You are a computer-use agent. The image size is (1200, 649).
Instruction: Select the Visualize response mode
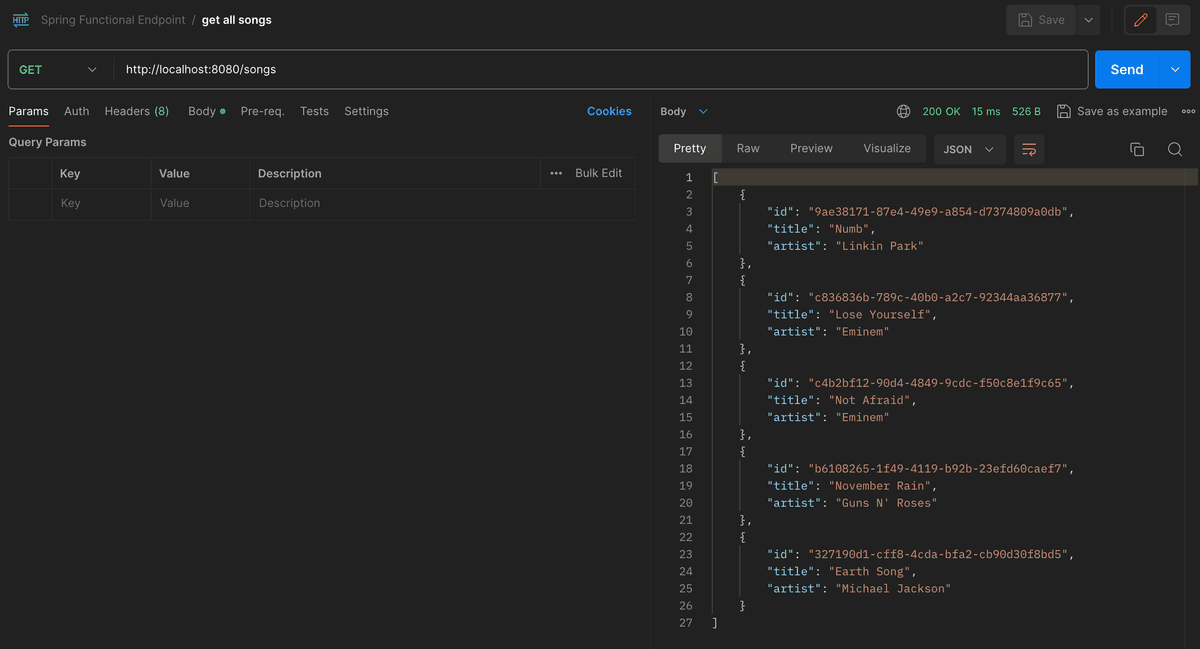click(x=886, y=147)
